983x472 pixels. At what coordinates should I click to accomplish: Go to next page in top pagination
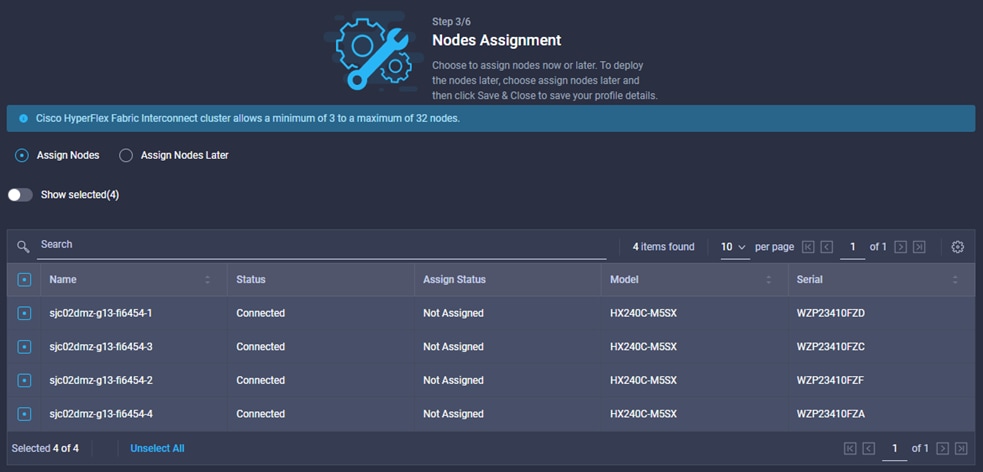(x=901, y=247)
